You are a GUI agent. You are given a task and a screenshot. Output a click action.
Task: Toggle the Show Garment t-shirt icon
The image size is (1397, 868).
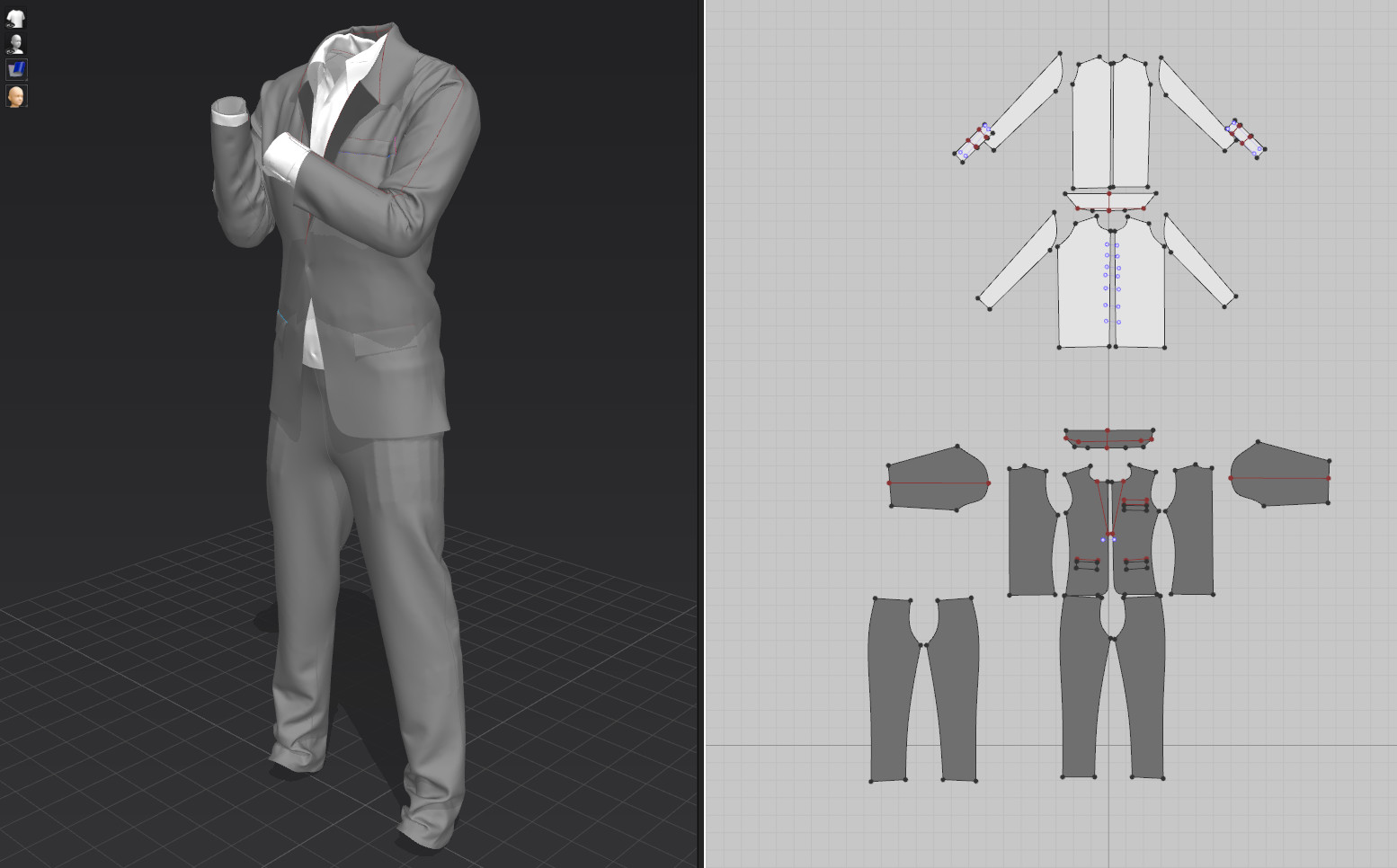[x=16, y=18]
